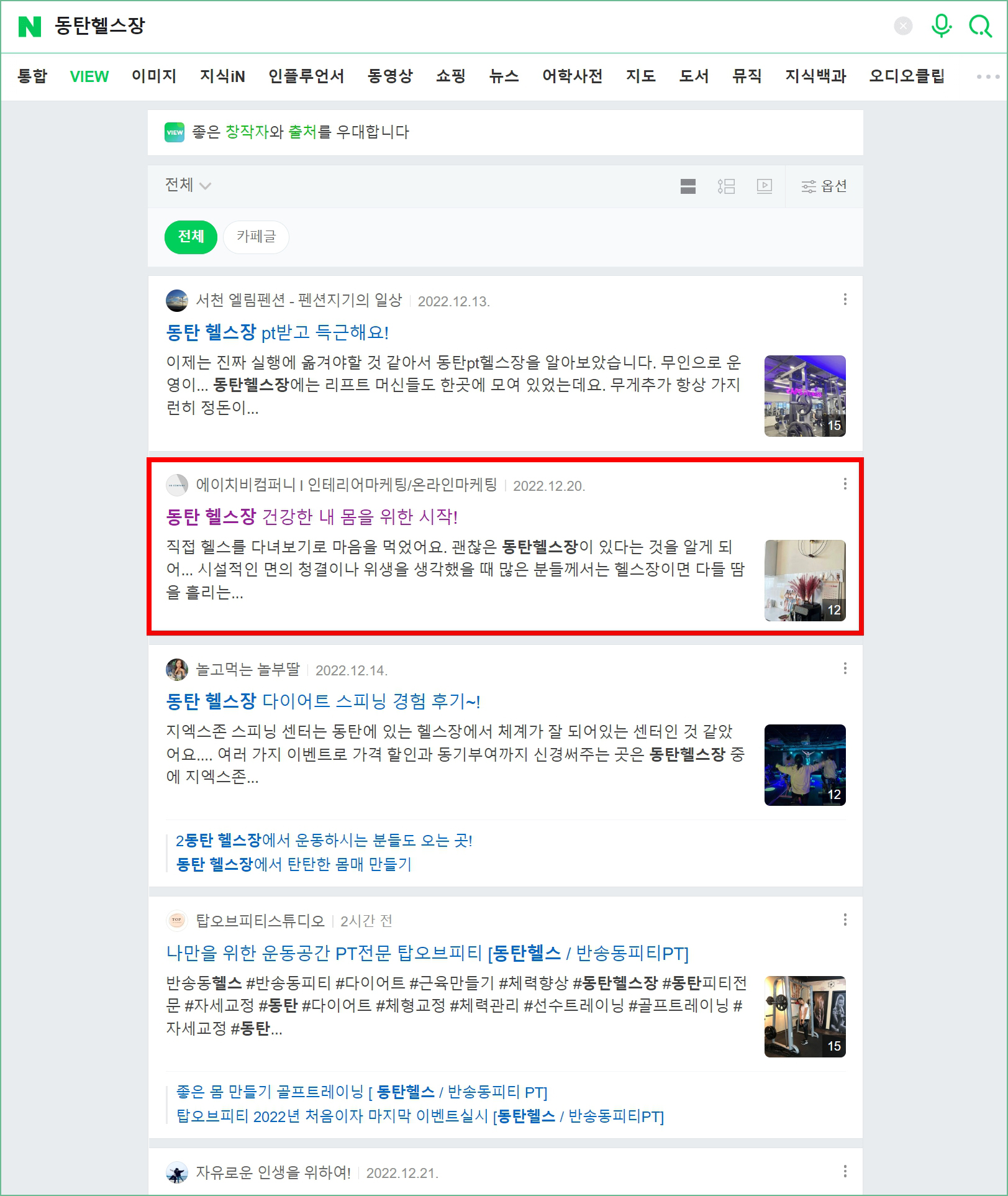The width and height of the screenshot is (1008, 1196).
Task: Click the green magnifier search icon
Action: [x=981, y=26]
